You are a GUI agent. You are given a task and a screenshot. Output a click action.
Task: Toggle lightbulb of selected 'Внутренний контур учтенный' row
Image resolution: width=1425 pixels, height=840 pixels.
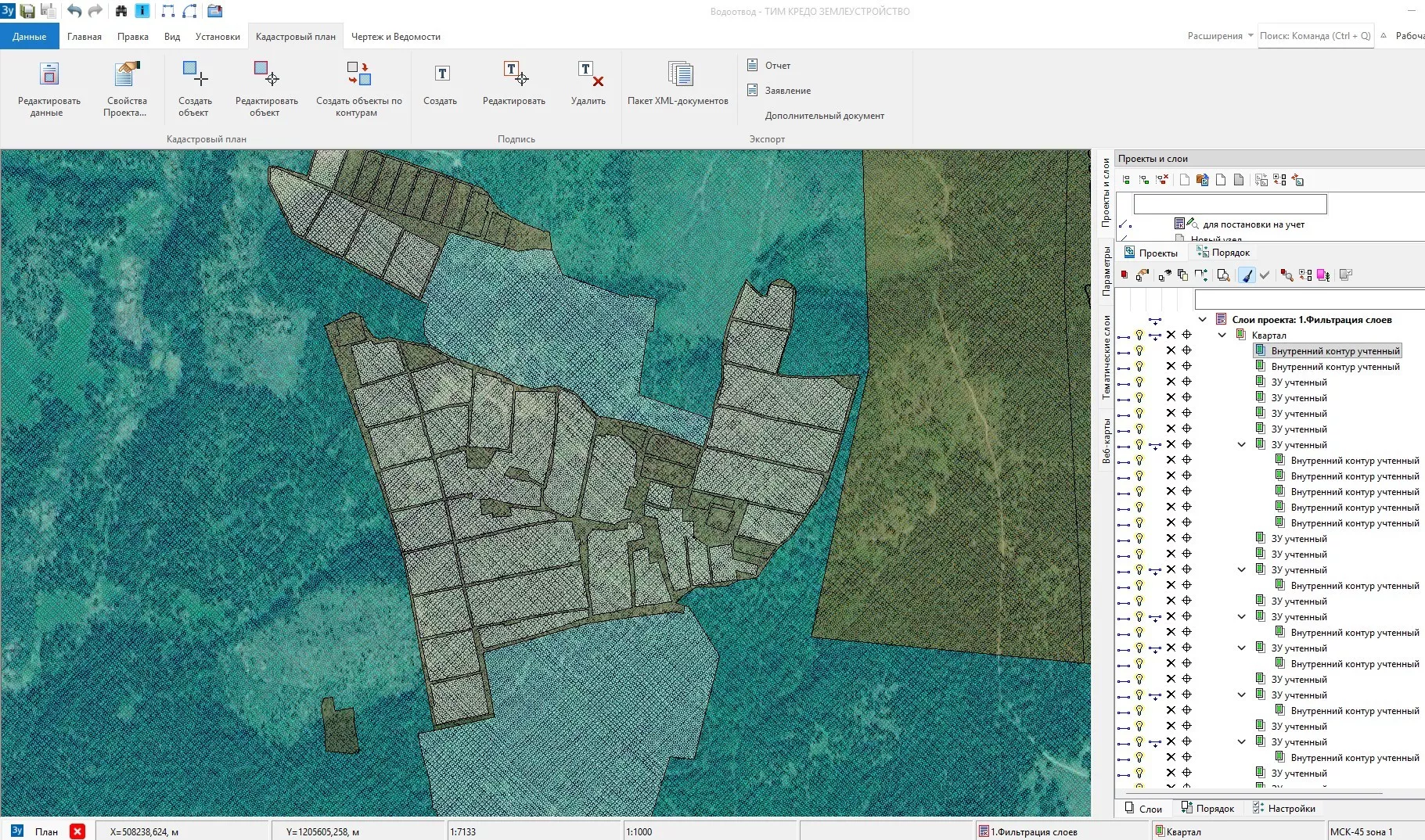[1139, 350]
